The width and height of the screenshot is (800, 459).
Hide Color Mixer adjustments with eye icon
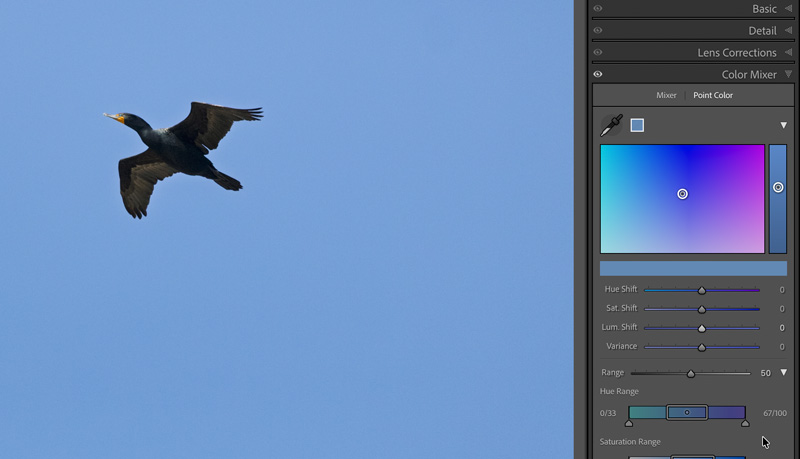[x=598, y=75]
